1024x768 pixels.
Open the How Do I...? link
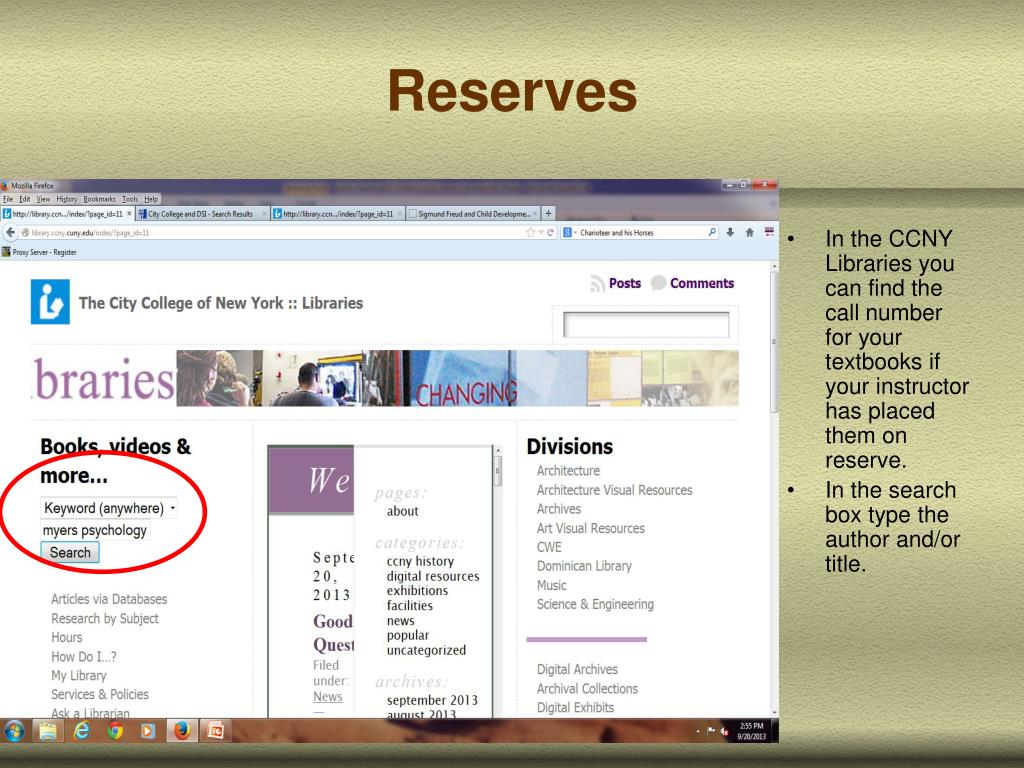84,656
